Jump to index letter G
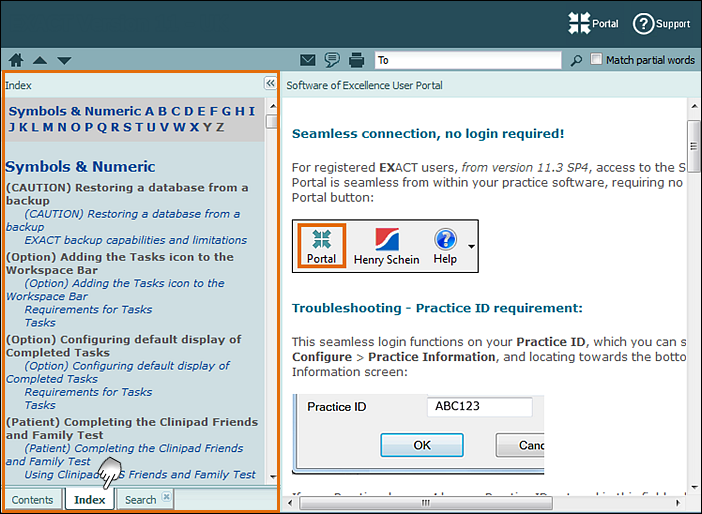 coord(227,111)
